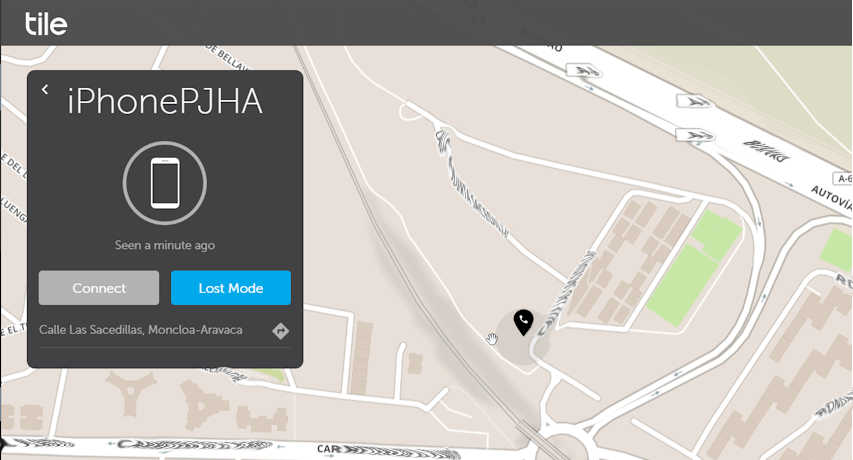
Task: Go back using the left chevron arrow
Action: [45, 89]
